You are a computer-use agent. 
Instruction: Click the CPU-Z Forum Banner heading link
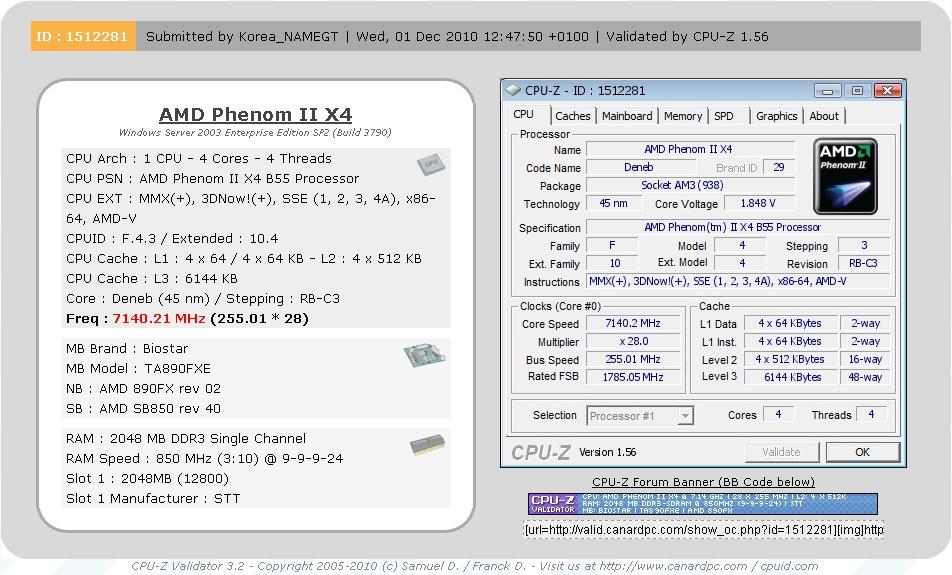[703, 482]
